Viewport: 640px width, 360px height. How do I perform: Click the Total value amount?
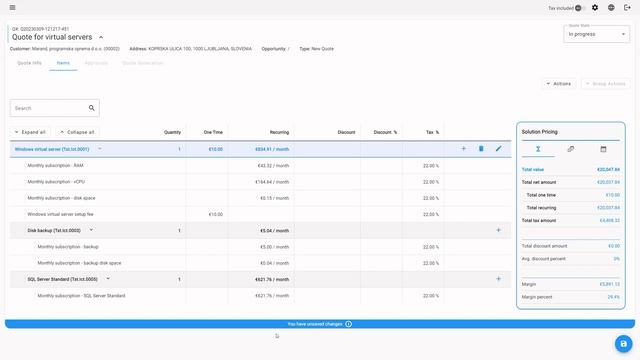click(x=608, y=169)
